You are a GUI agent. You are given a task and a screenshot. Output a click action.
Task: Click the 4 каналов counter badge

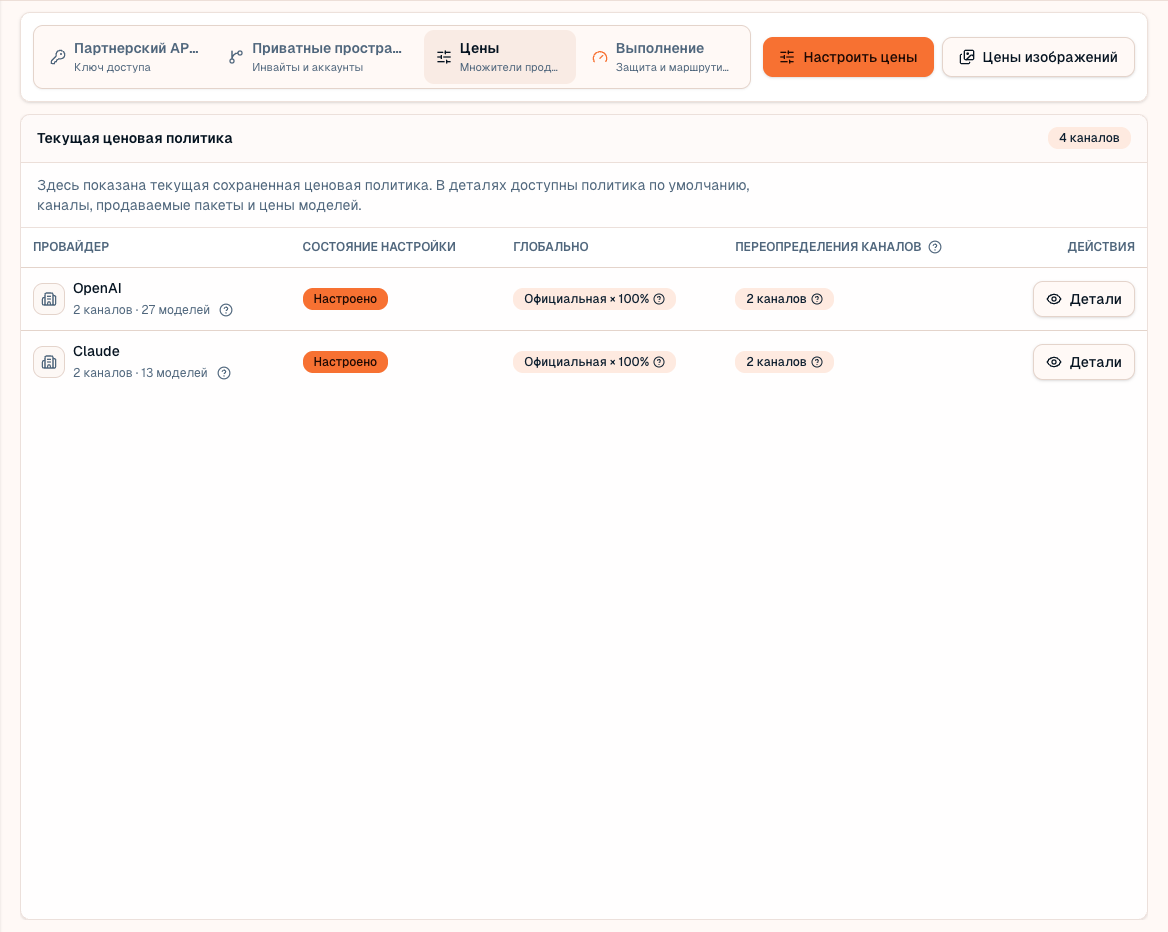click(x=1089, y=138)
